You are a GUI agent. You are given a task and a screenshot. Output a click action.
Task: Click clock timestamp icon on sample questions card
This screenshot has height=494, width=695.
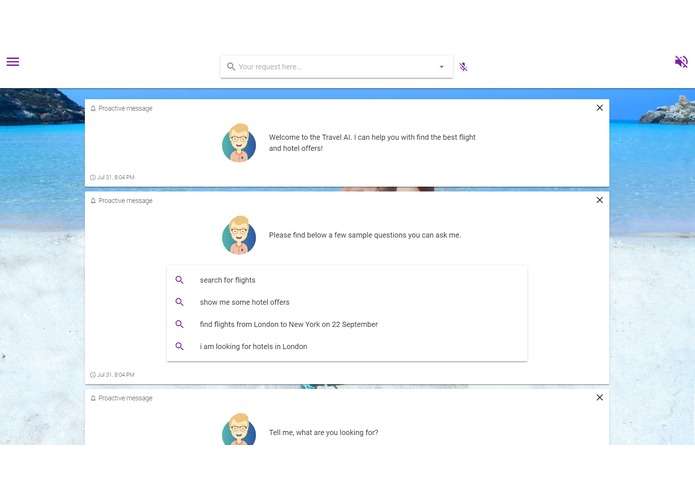pyautogui.click(x=93, y=375)
